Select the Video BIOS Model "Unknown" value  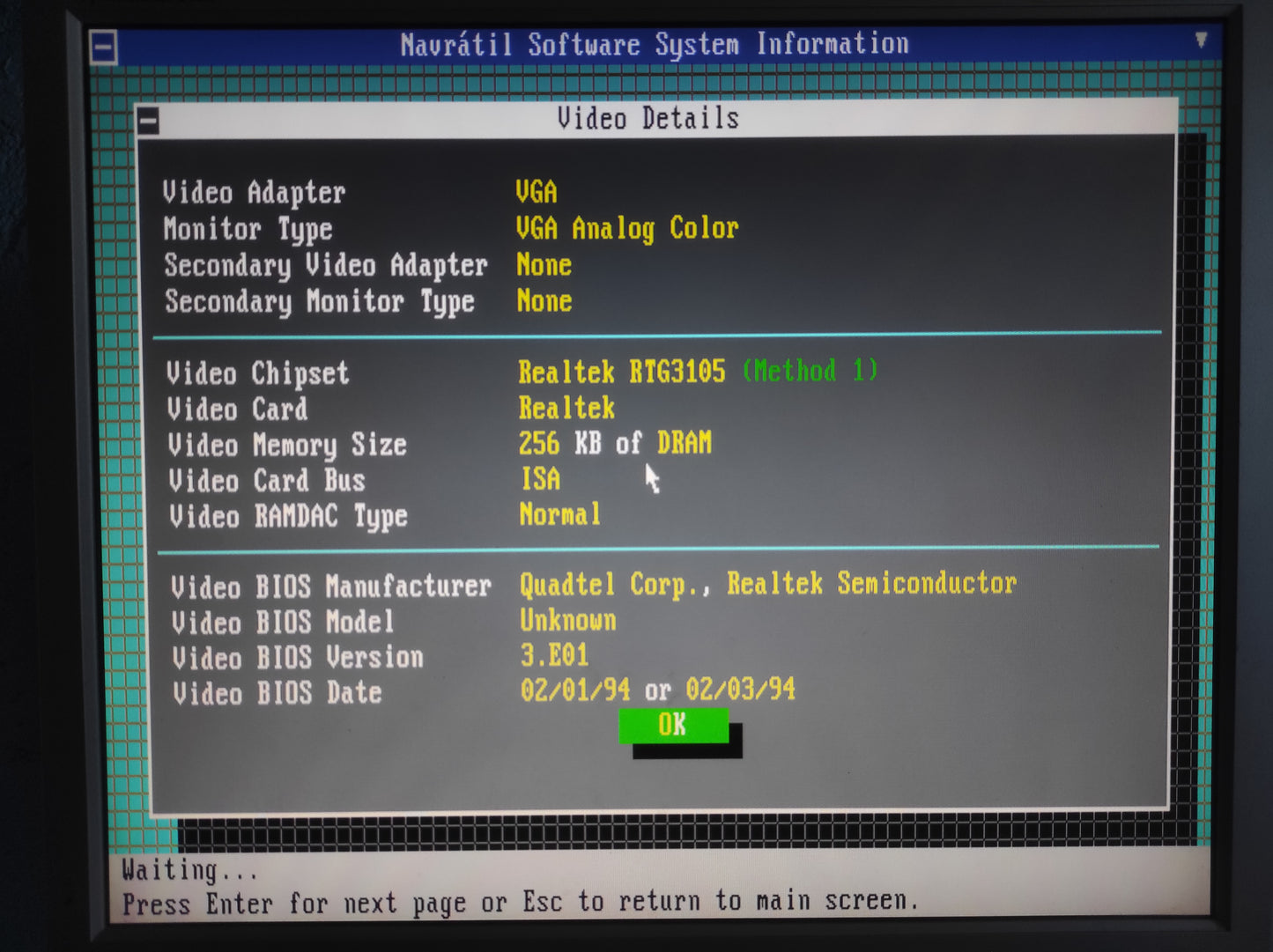click(567, 621)
